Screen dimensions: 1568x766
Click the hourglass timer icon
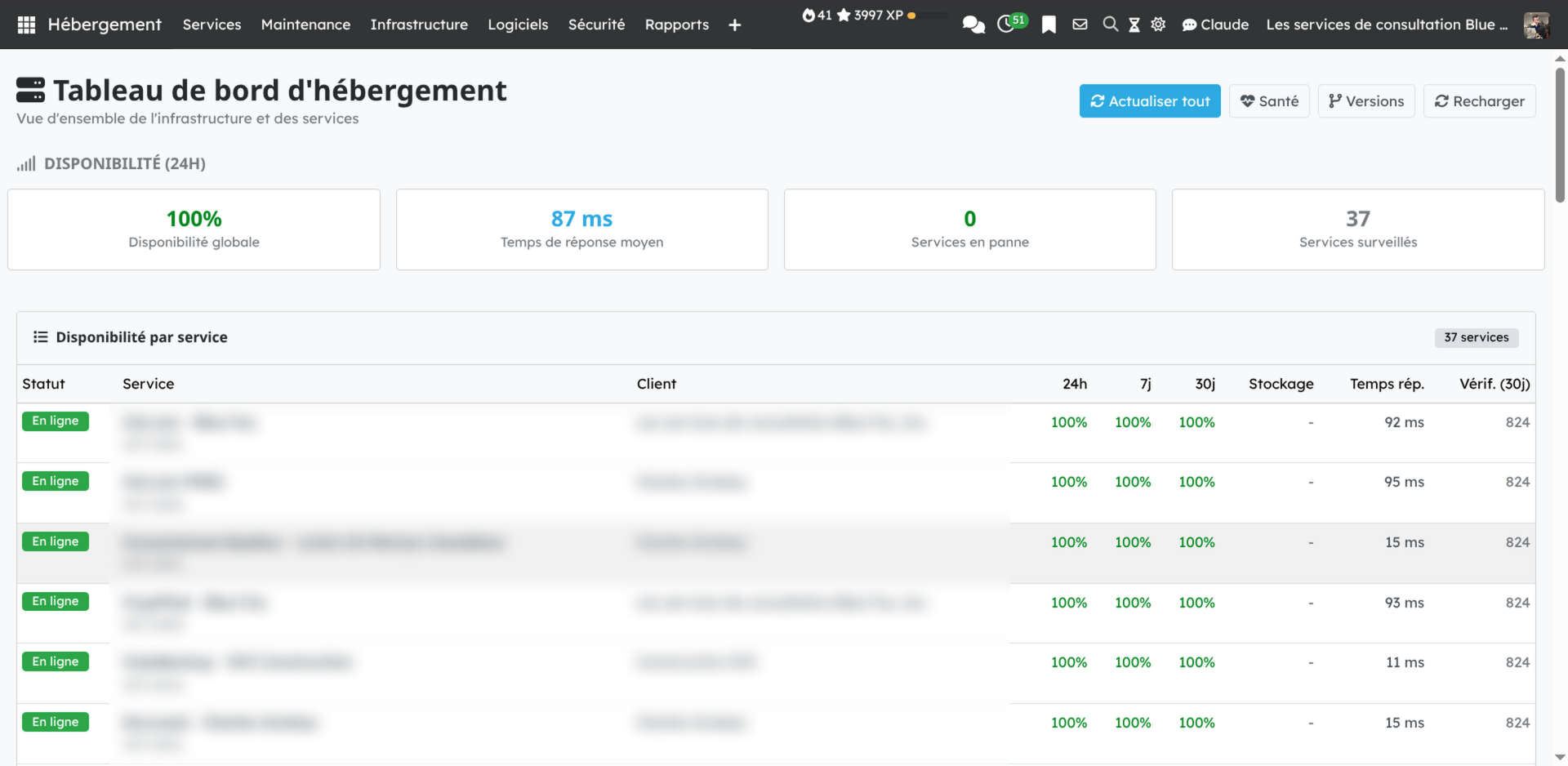click(1134, 24)
